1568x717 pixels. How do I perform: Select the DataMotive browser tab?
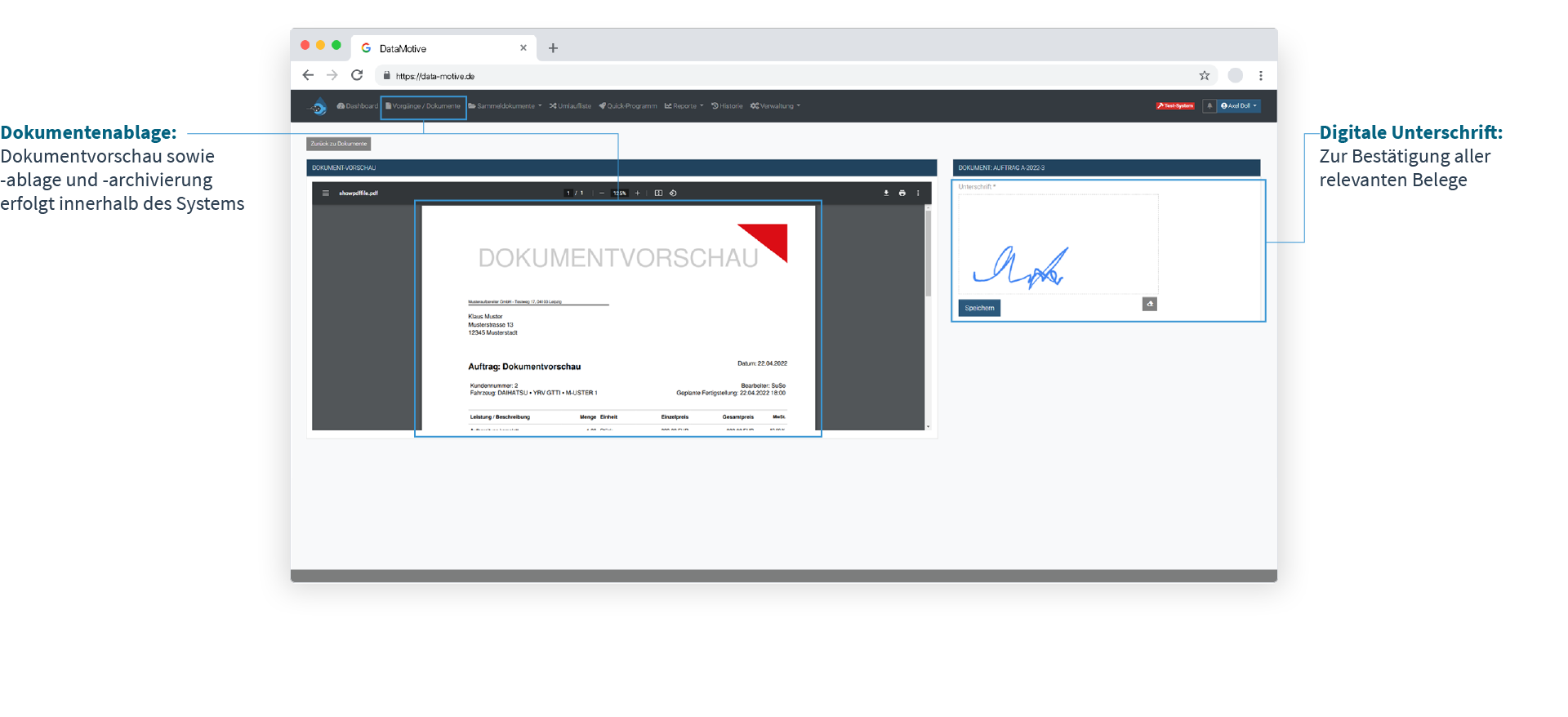point(443,48)
